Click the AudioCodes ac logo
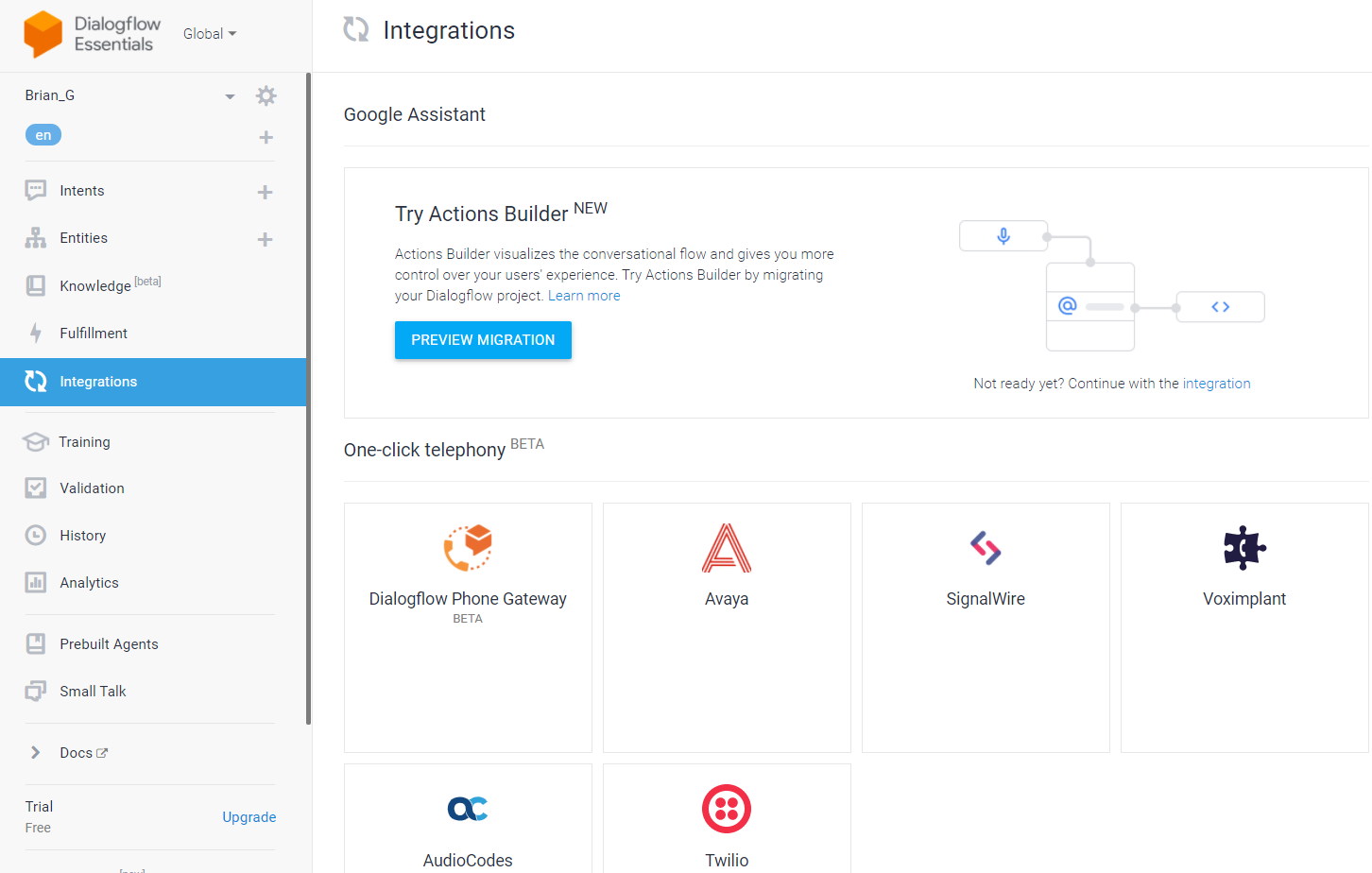The image size is (1372, 873). (x=468, y=809)
